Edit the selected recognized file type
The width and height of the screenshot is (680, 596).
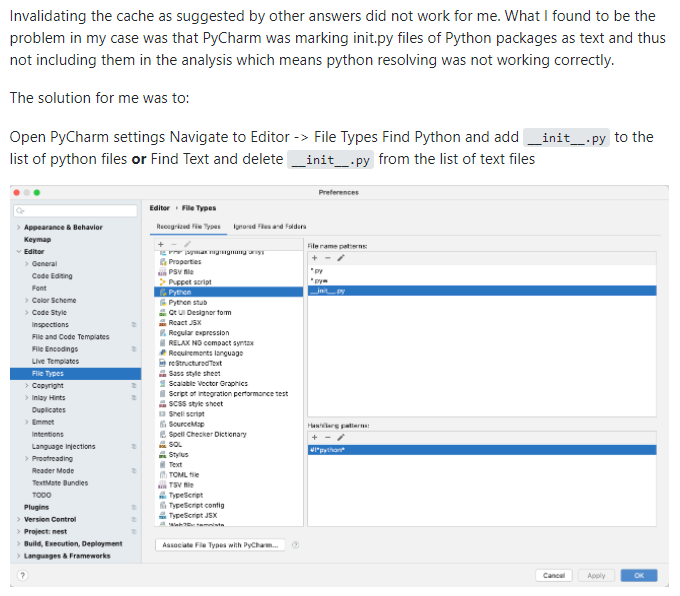pyautogui.click(x=187, y=244)
